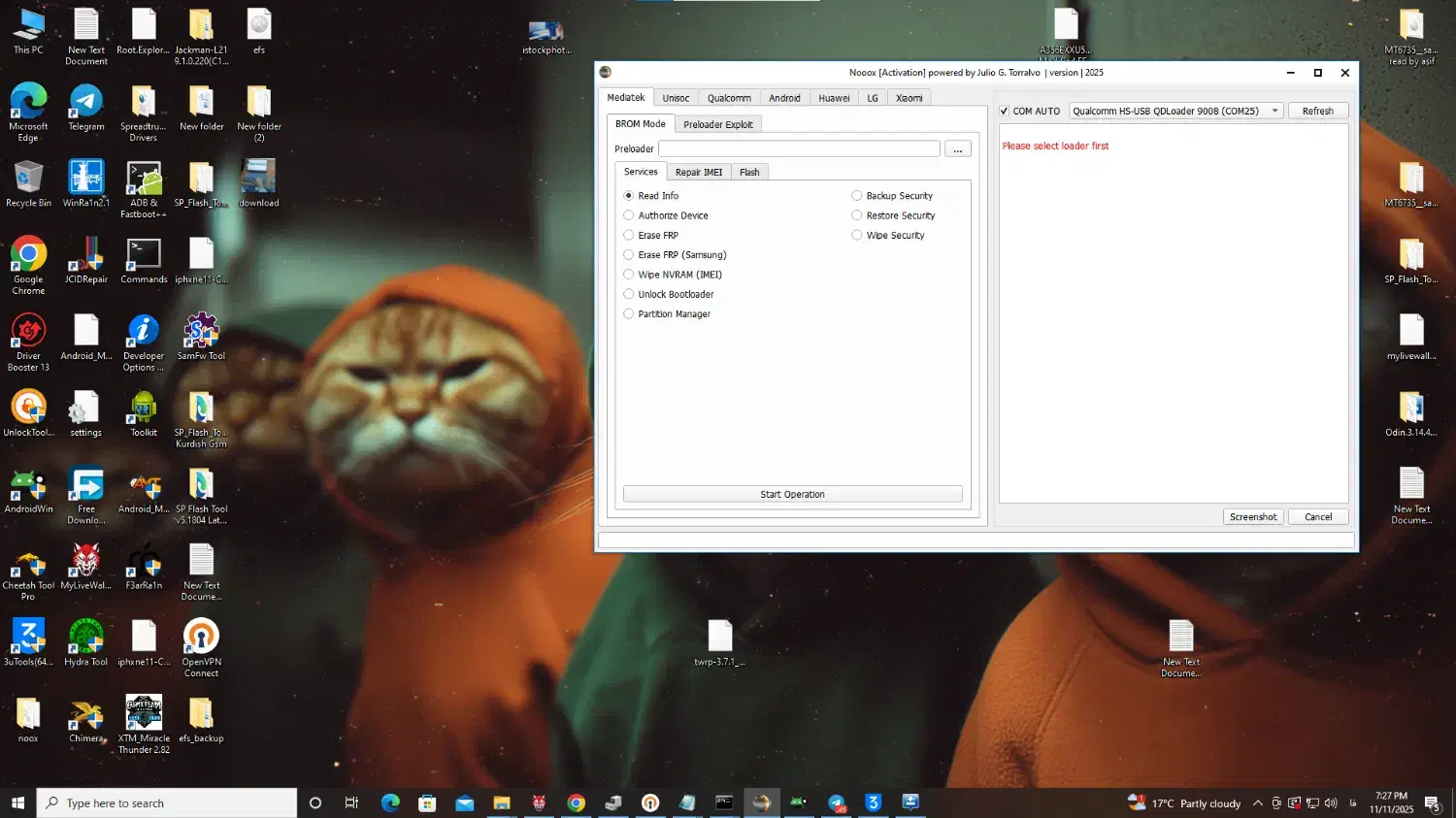Launch Driver Booster 13 from the desktop
This screenshot has width=1456, height=818.
click(28, 332)
